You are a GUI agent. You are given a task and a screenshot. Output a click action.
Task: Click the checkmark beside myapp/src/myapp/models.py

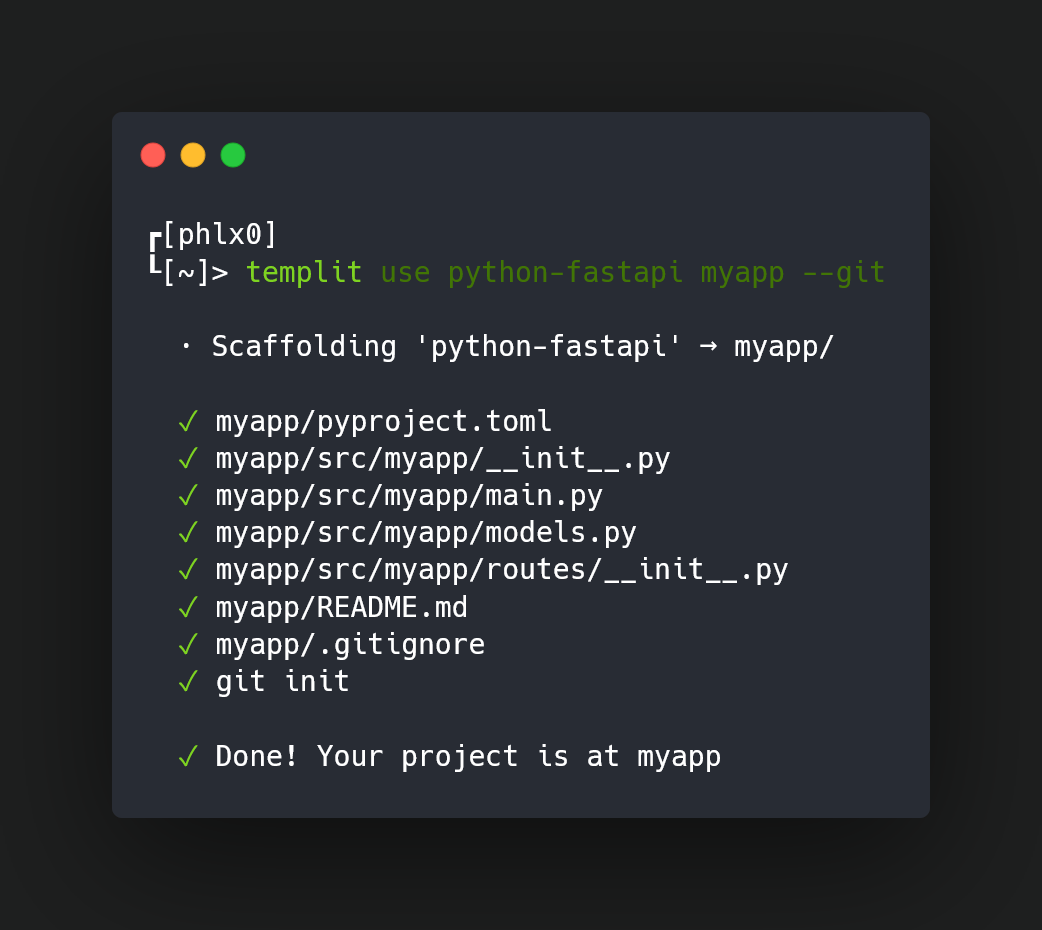click(187, 533)
